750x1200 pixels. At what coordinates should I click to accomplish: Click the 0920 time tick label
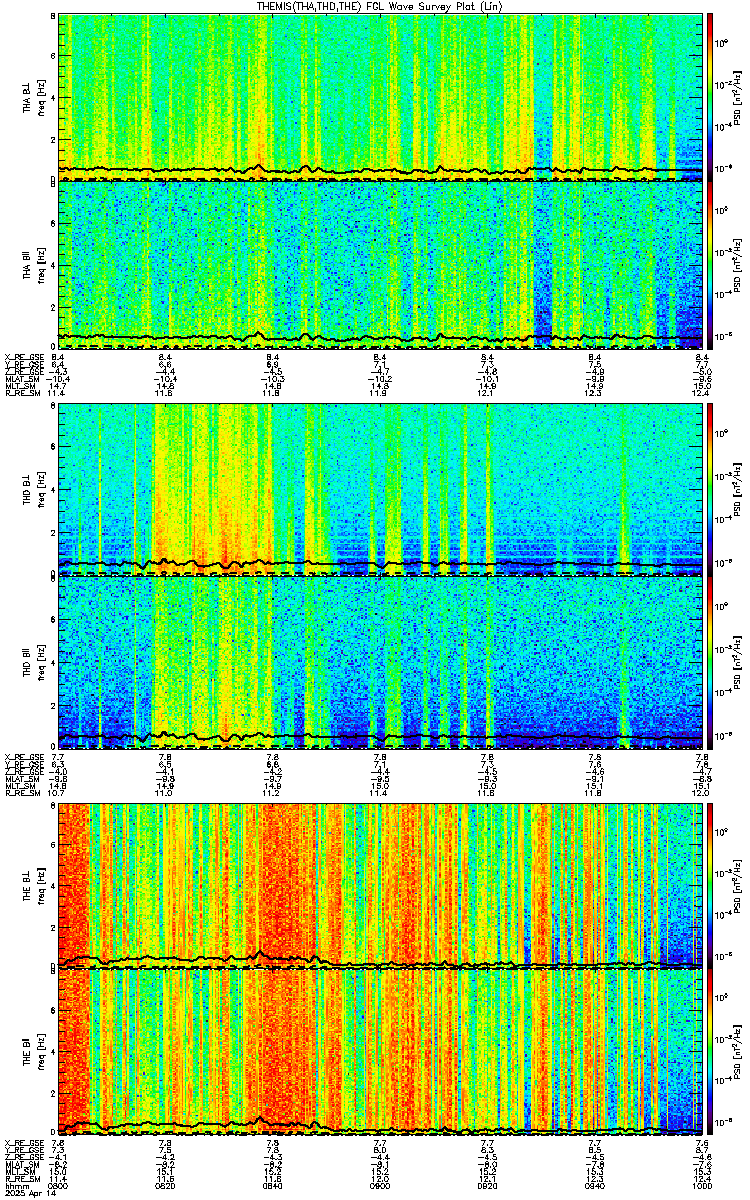(x=488, y=1186)
